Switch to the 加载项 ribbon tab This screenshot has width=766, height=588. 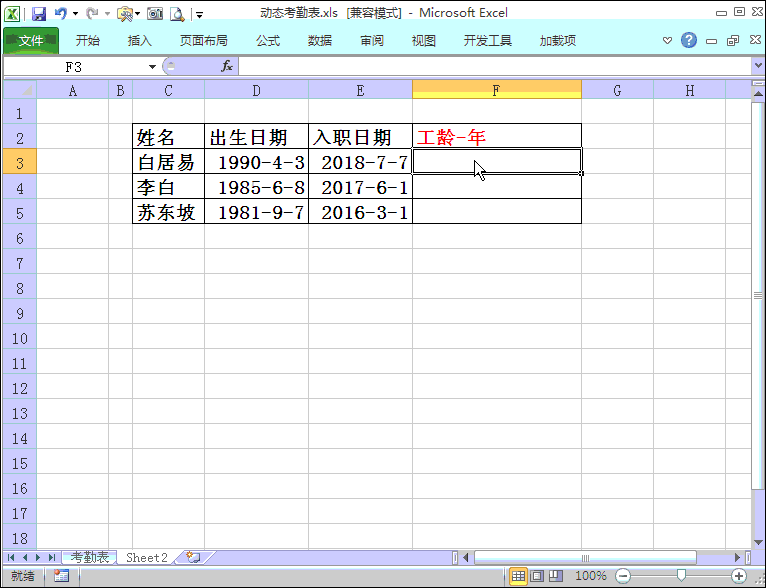(x=558, y=41)
